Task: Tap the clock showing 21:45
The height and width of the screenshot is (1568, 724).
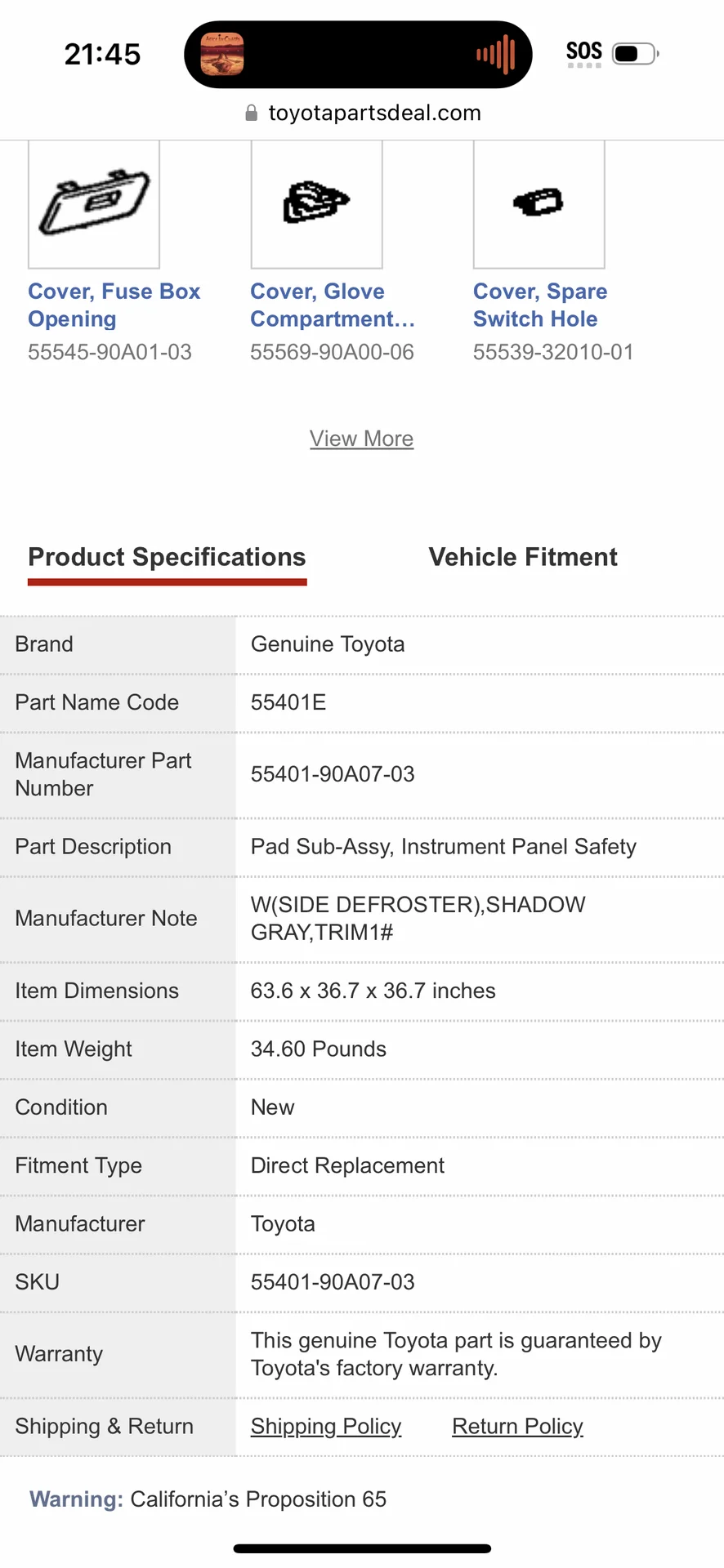Action: (103, 55)
